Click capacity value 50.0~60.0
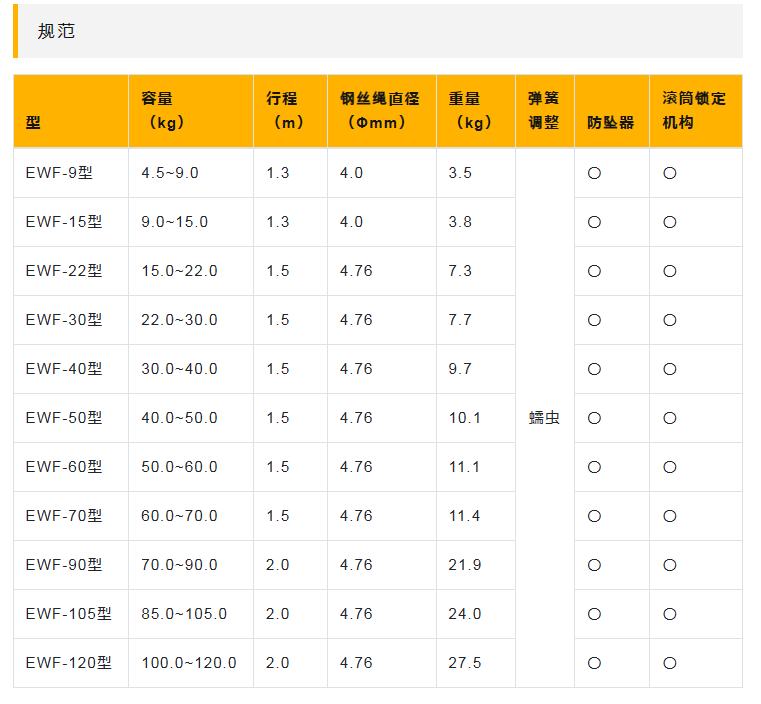This screenshot has width=761, height=704. [180, 467]
